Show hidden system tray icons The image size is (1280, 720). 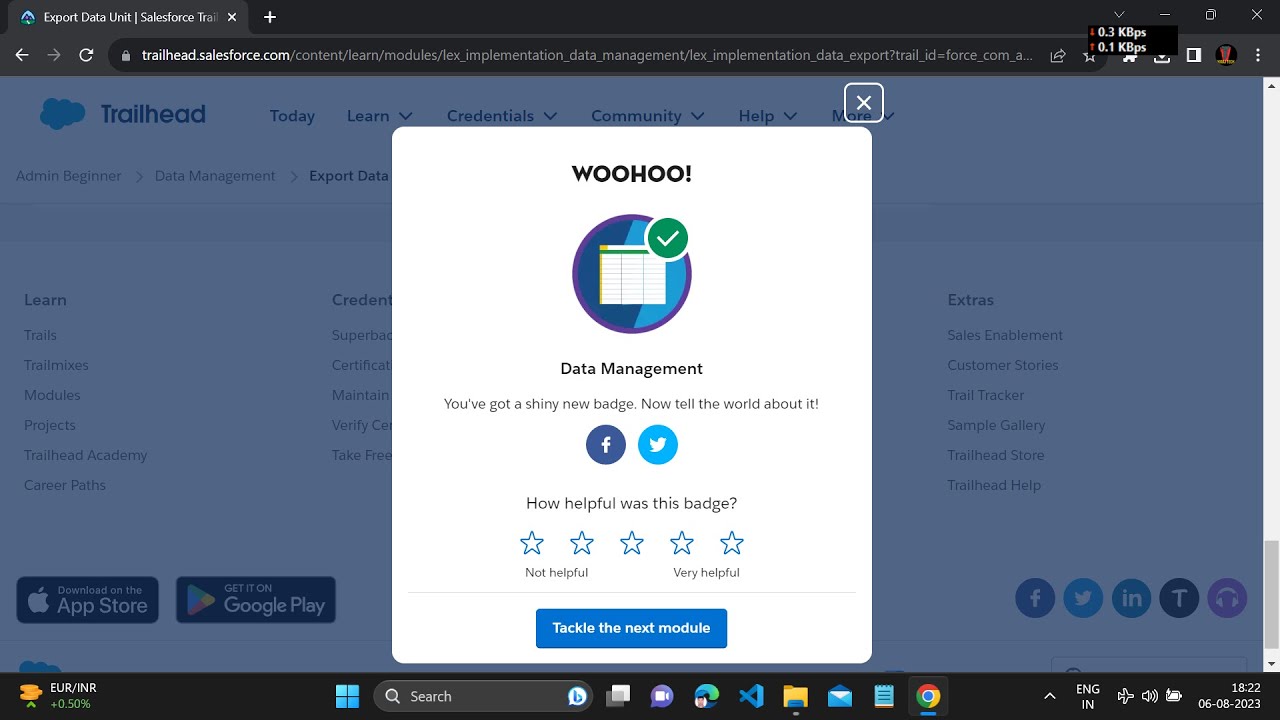pyautogui.click(x=1049, y=696)
